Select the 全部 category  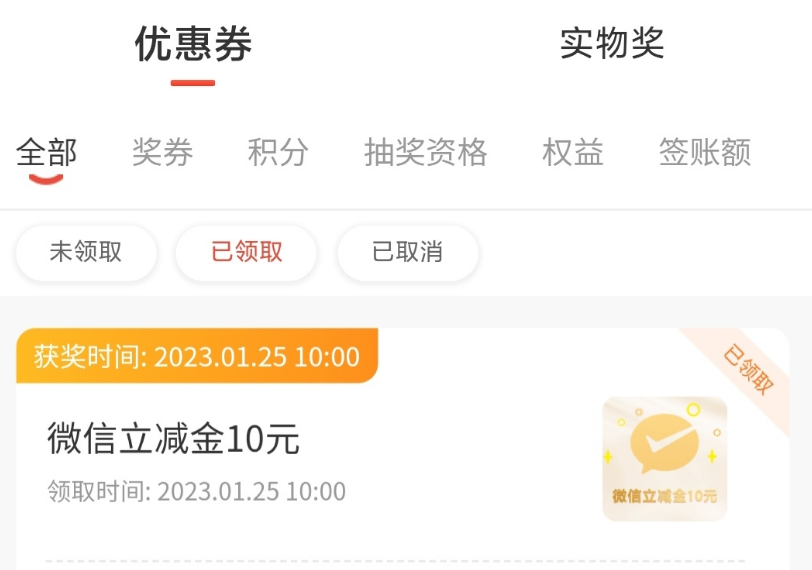pos(47,152)
